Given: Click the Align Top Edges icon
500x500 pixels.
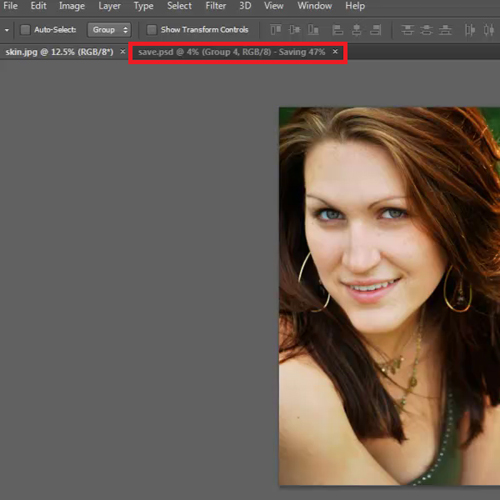Looking at the screenshot, I should 276,30.
